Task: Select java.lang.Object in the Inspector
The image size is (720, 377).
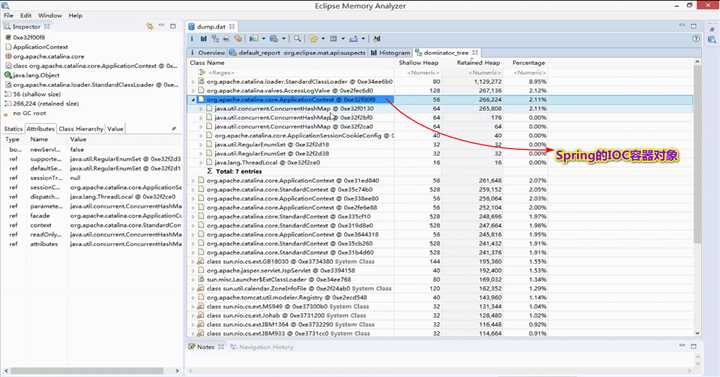Action: 36,75
